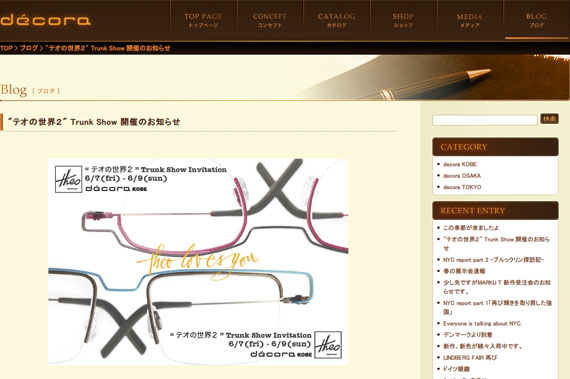Select the BLOG navigation tab

point(537,20)
